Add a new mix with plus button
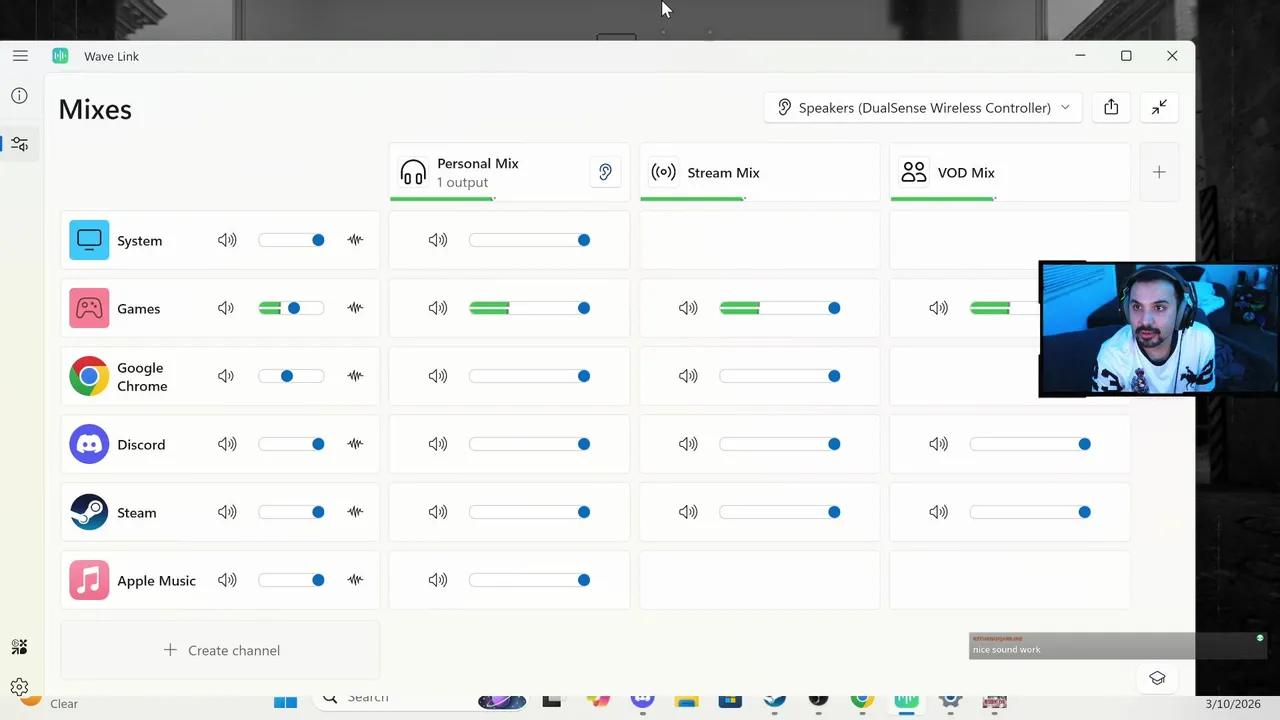This screenshot has height=720, width=1280. pos(1159,172)
